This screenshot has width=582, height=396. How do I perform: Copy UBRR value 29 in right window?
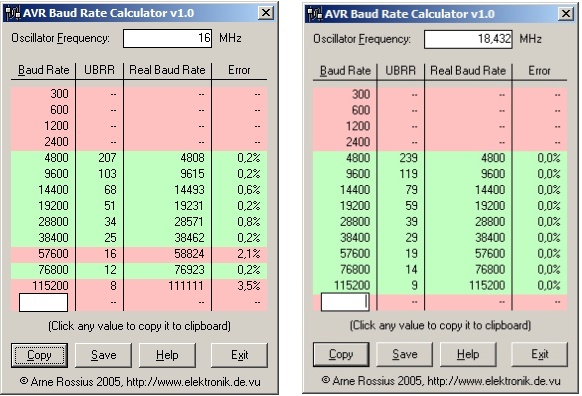tap(411, 238)
